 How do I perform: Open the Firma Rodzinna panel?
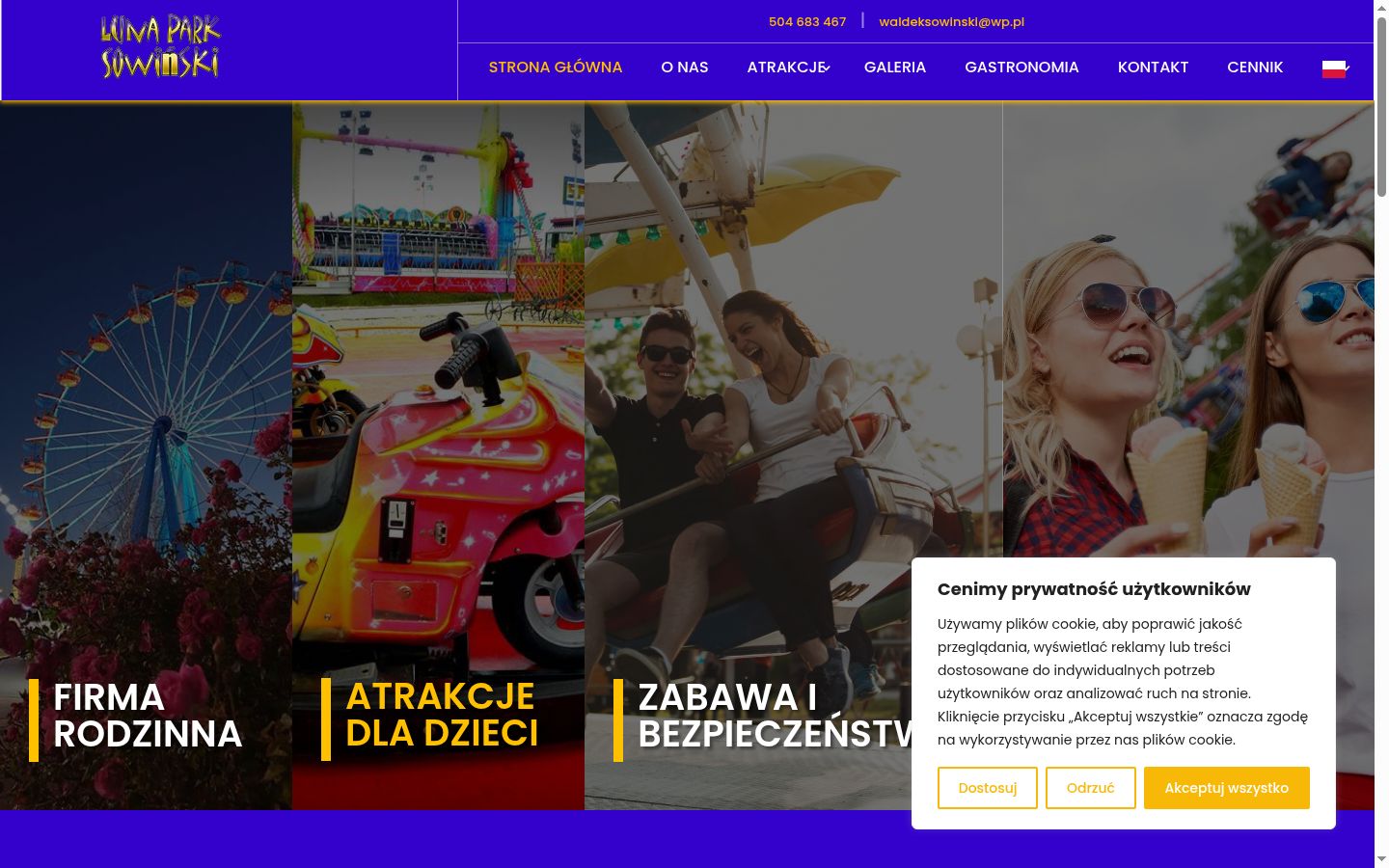tap(146, 456)
